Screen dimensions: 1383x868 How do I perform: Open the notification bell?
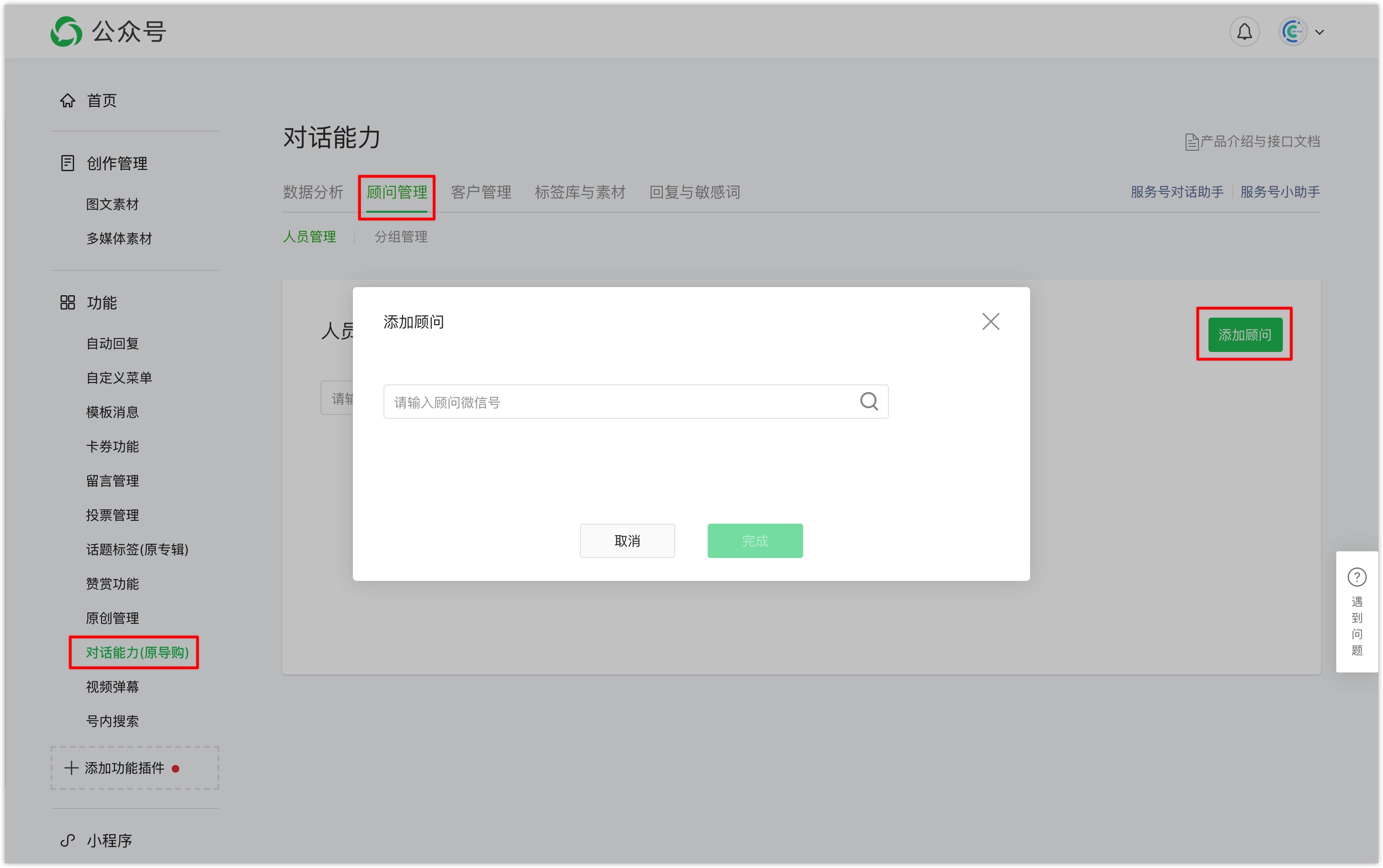tap(1244, 32)
